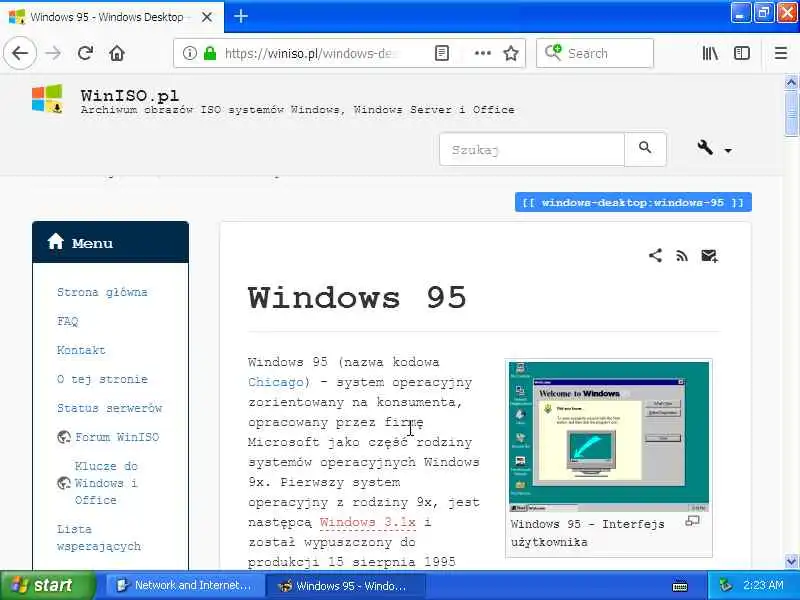
Task: Click the Menu header with house icon
Action: (x=110, y=242)
